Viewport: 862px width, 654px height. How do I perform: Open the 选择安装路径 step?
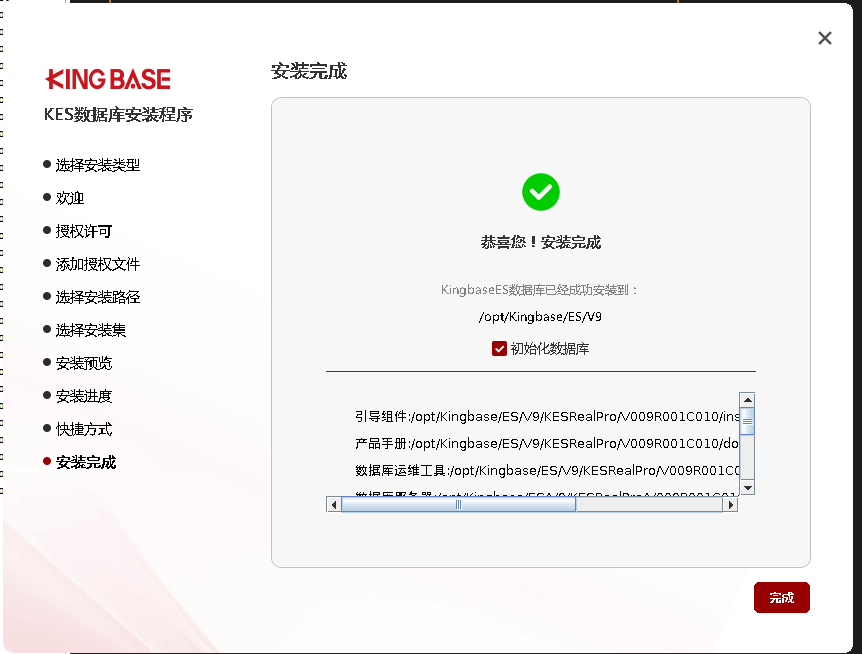[x=98, y=297]
